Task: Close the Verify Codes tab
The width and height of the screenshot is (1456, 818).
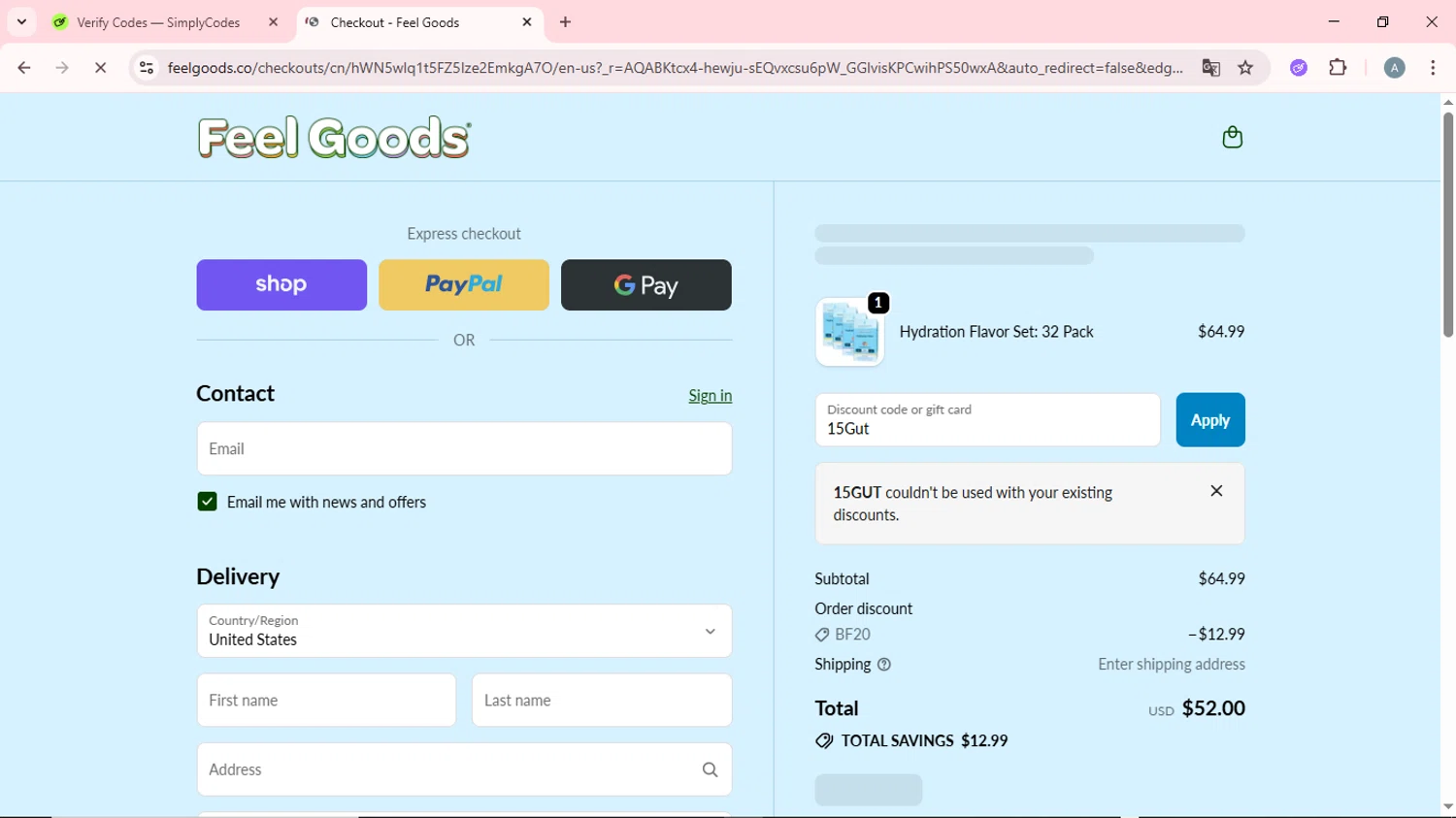Action: tap(273, 22)
